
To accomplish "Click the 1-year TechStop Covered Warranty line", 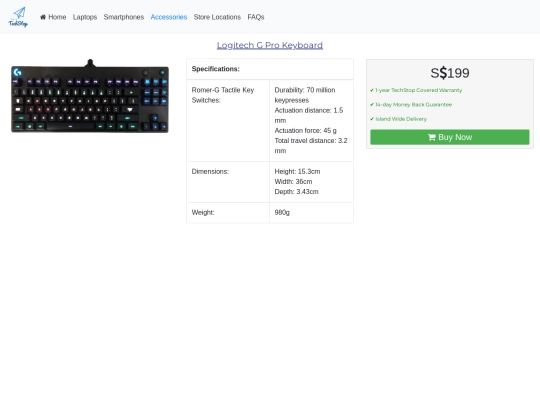I will click(416, 90).
